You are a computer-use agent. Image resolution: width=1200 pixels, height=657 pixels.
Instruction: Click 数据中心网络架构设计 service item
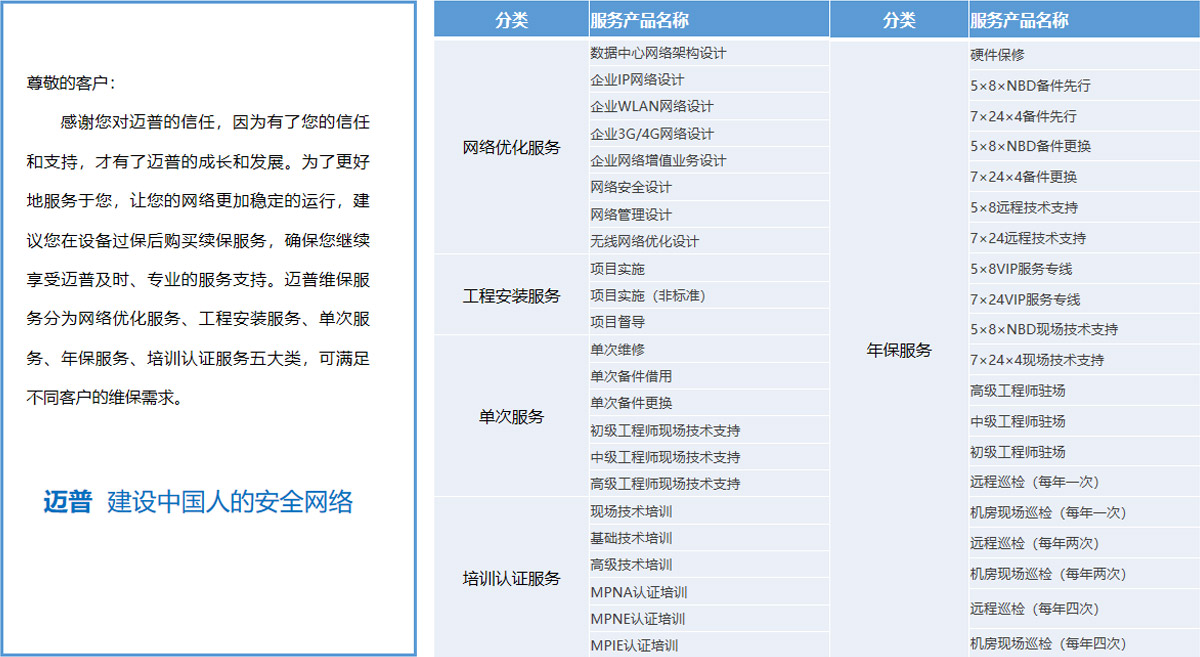point(658,53)
